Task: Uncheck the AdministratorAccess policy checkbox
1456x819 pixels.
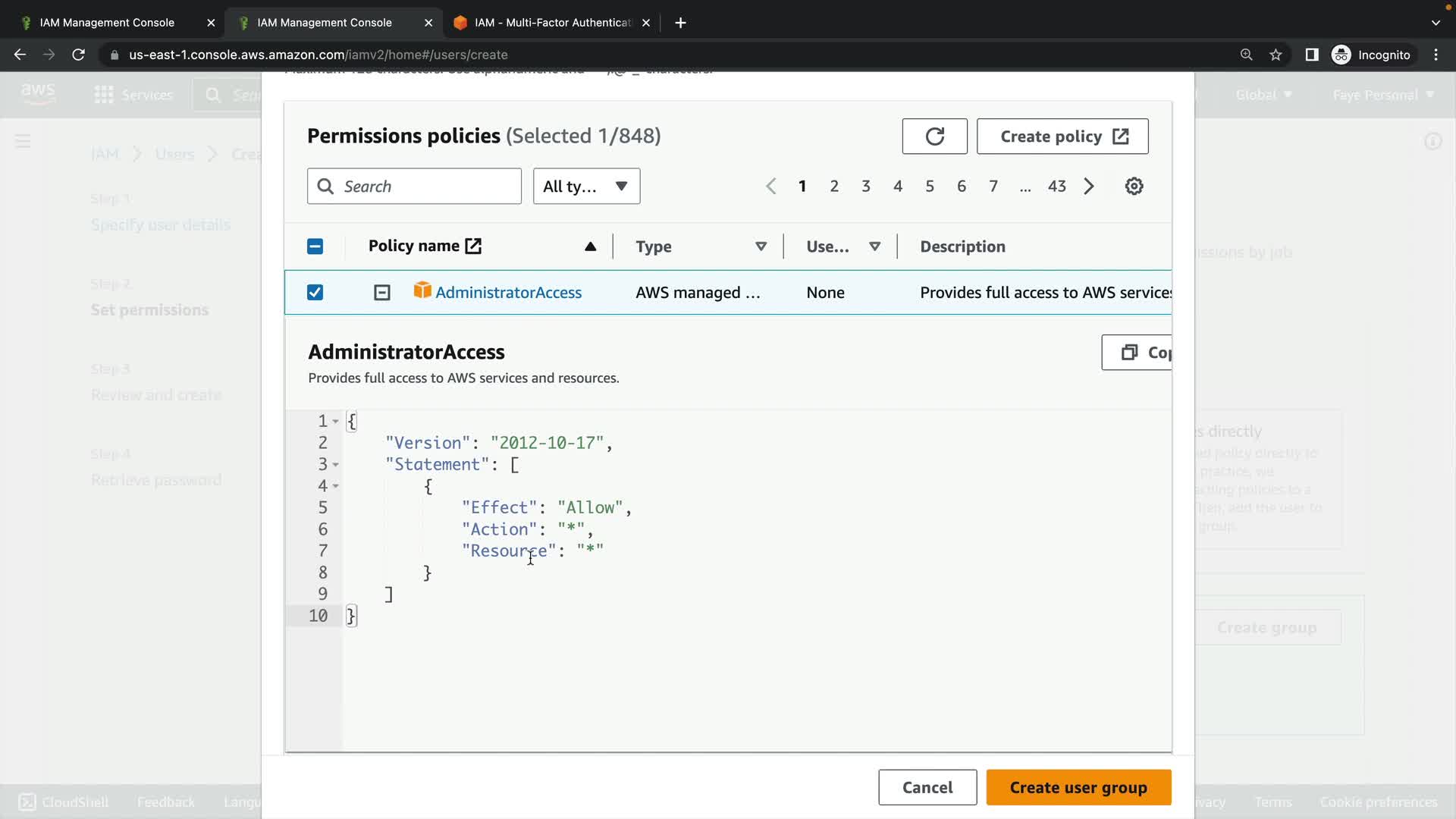Action: (x=315, y=293)
